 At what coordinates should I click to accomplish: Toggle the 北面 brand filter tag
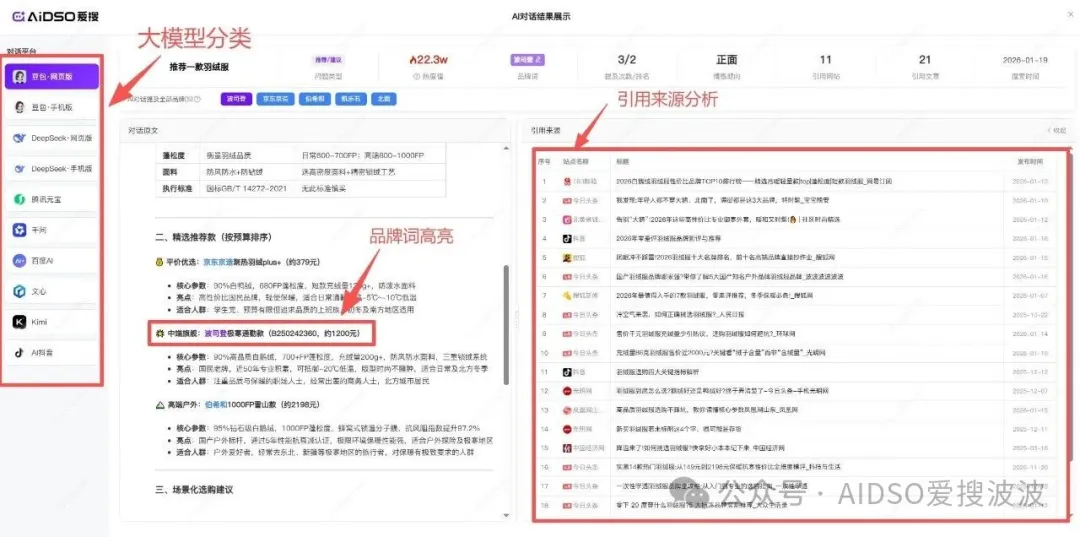click(383, 99)
